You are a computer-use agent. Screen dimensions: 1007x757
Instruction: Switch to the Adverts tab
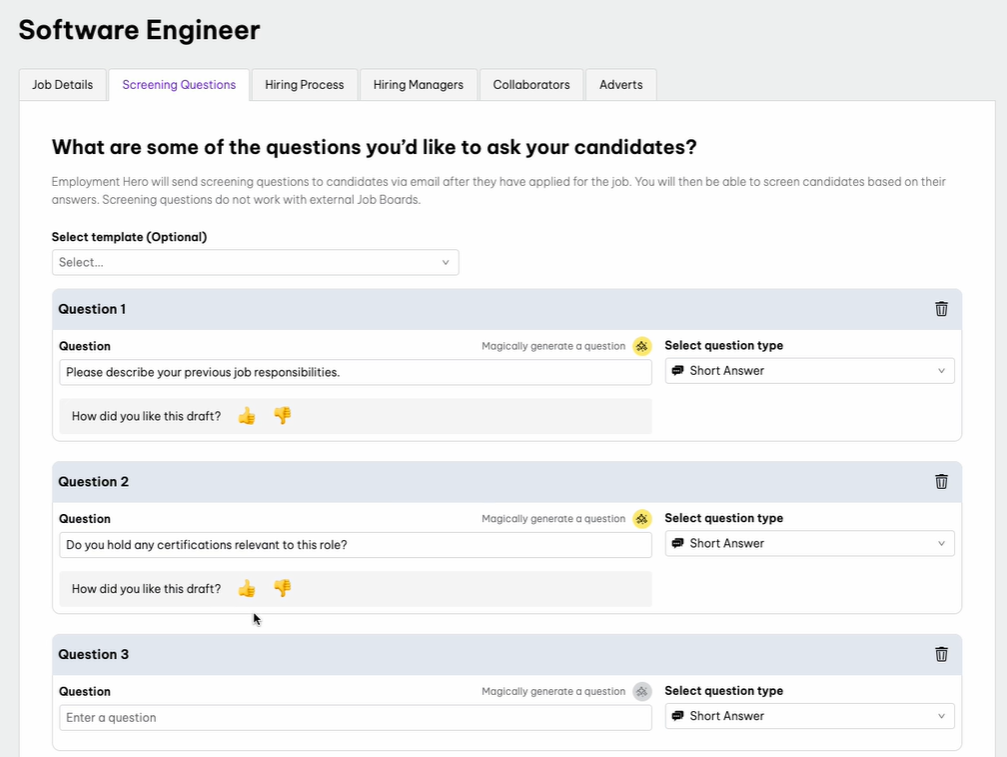coord(621,85)
